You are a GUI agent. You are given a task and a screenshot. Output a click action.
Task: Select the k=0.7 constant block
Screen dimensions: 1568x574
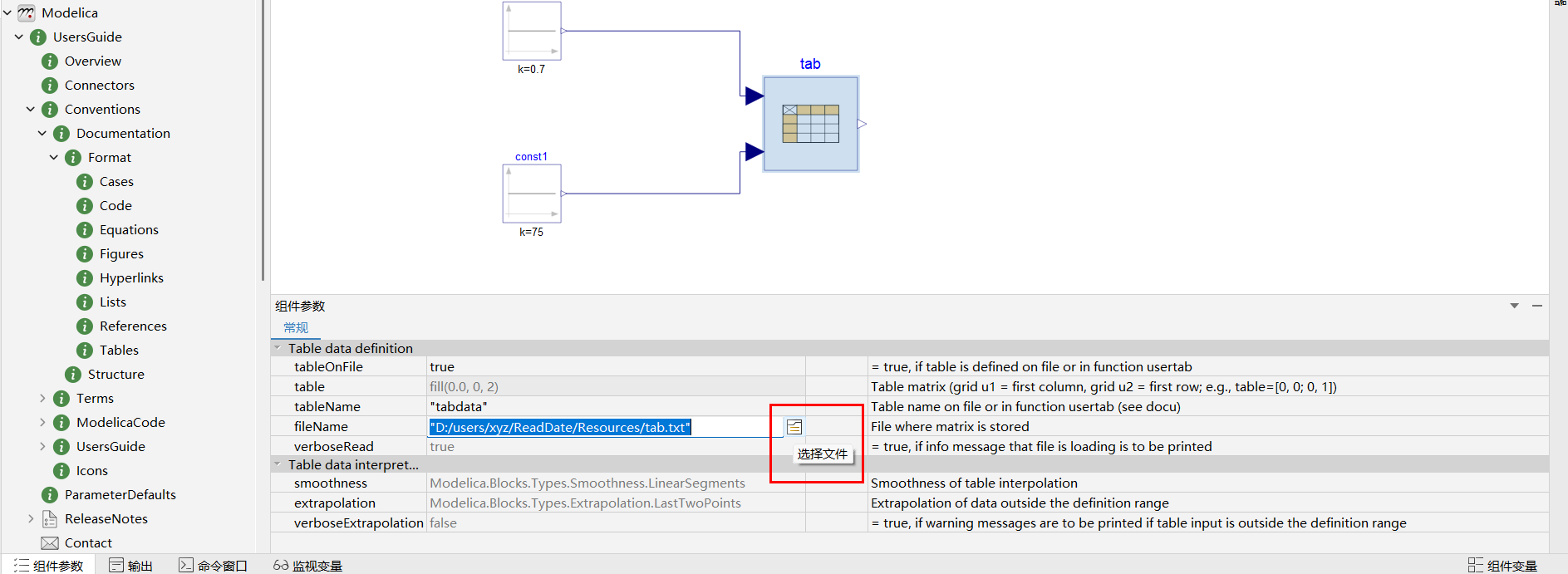pos(532,32)
